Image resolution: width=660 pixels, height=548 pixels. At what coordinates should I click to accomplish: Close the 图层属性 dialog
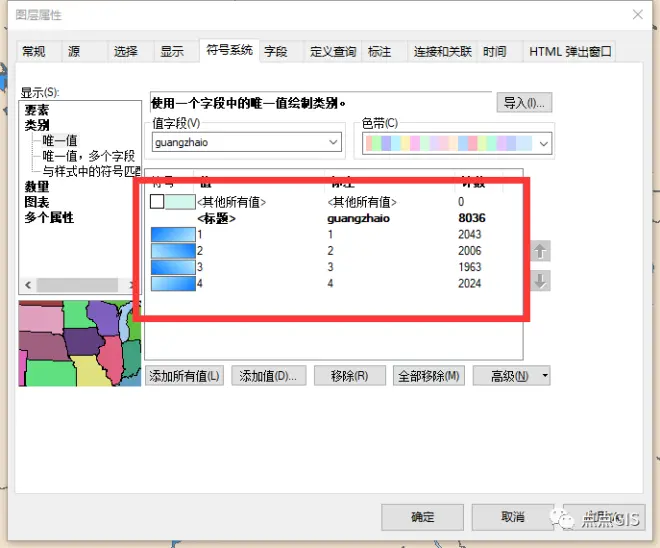pyautogui.click(x=638, y=15)
